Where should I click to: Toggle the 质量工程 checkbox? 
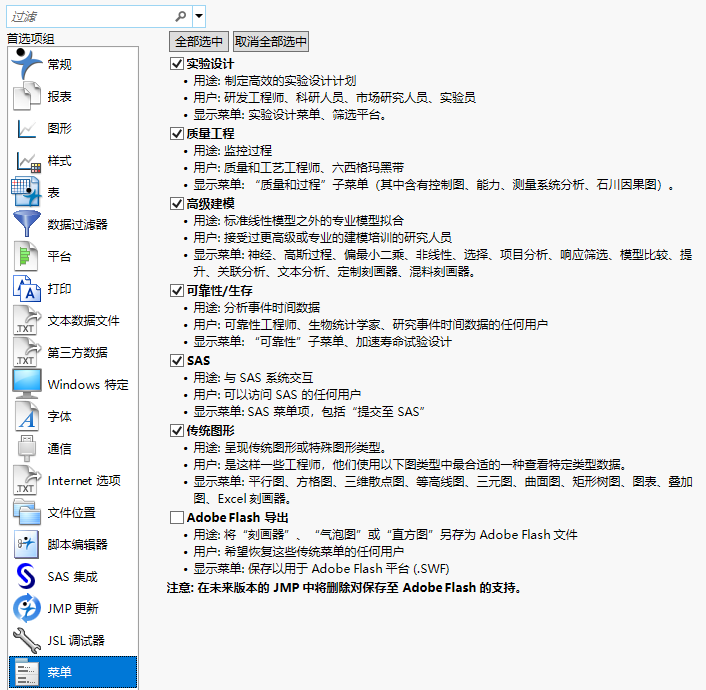coord(176,133)
